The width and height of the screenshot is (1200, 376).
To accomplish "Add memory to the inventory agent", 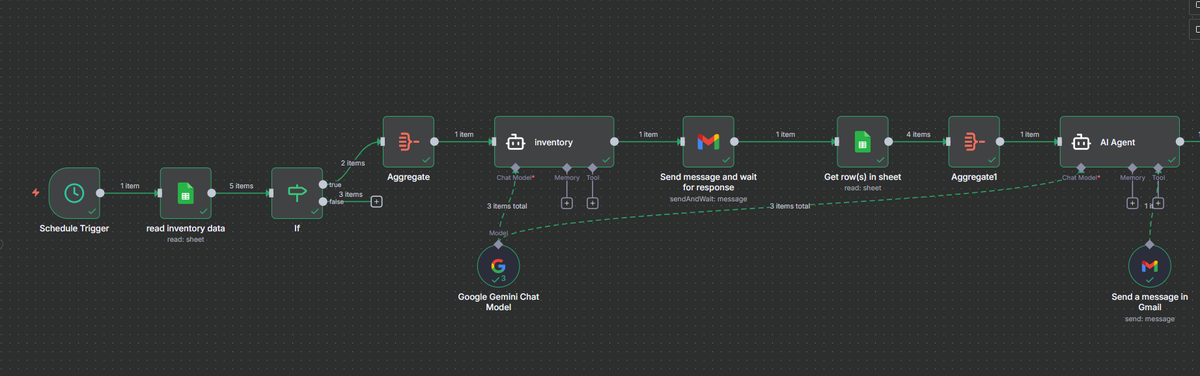I will (567, 203).
